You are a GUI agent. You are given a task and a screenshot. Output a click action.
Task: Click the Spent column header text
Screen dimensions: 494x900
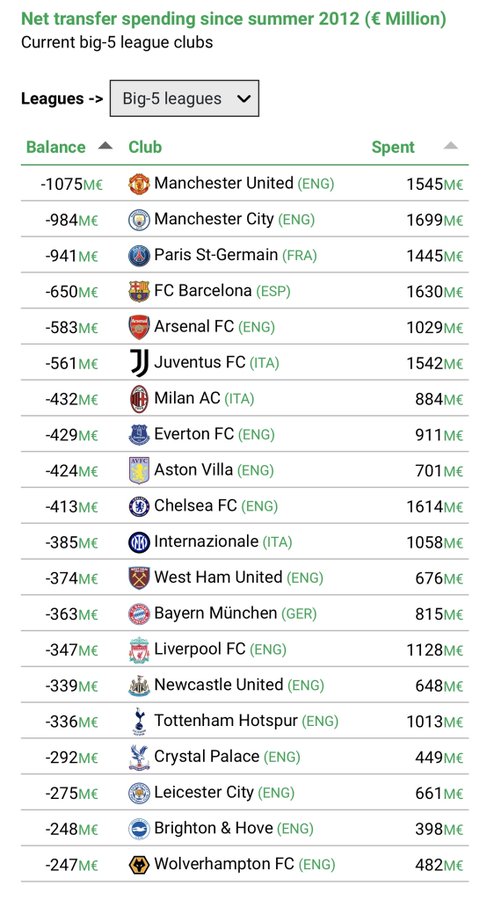[x=393, y=147]
